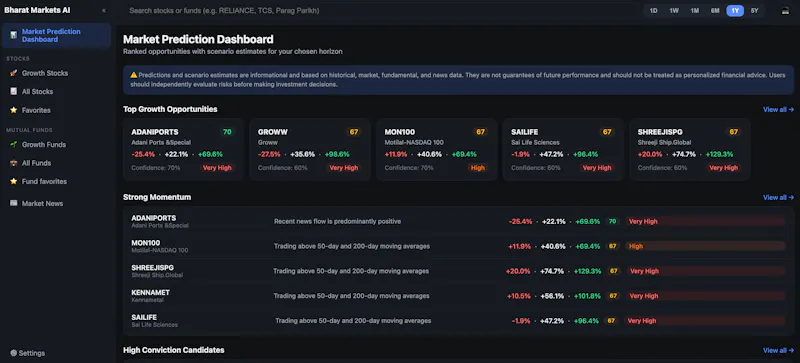Open All Stocks in the sidebar

click(x=56, y=91)
